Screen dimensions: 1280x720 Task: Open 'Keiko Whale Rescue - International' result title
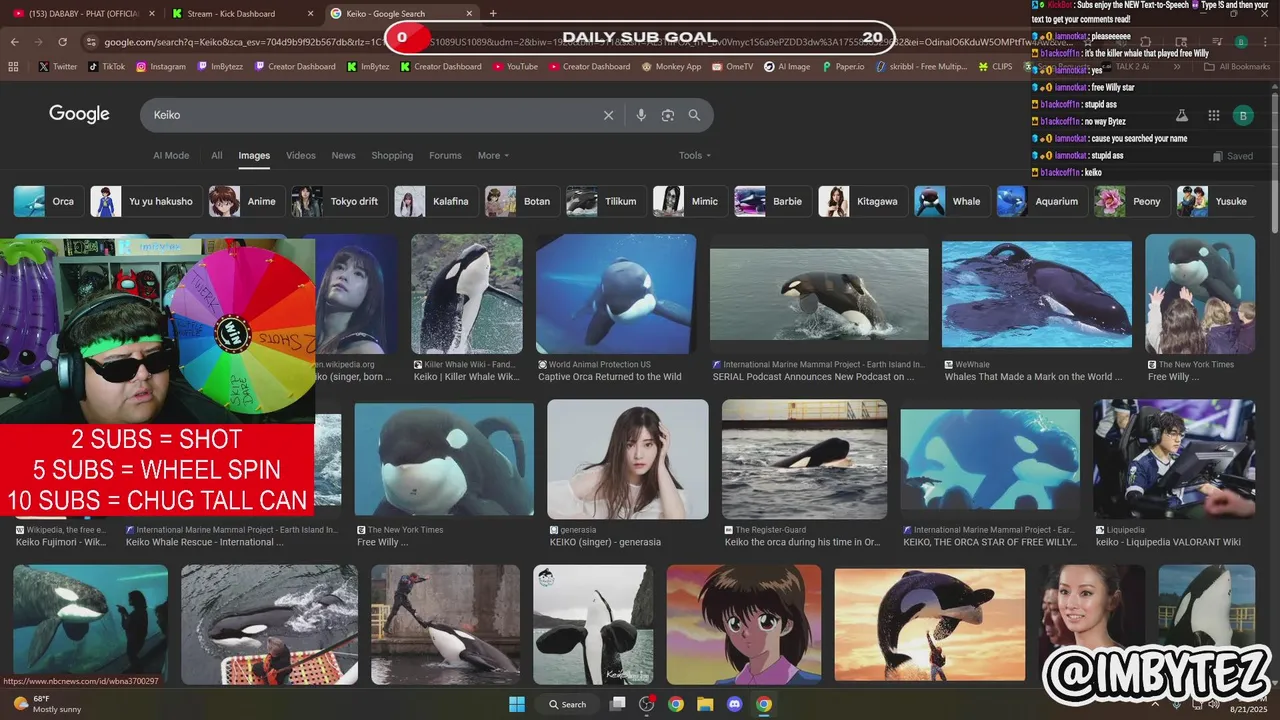205,542
